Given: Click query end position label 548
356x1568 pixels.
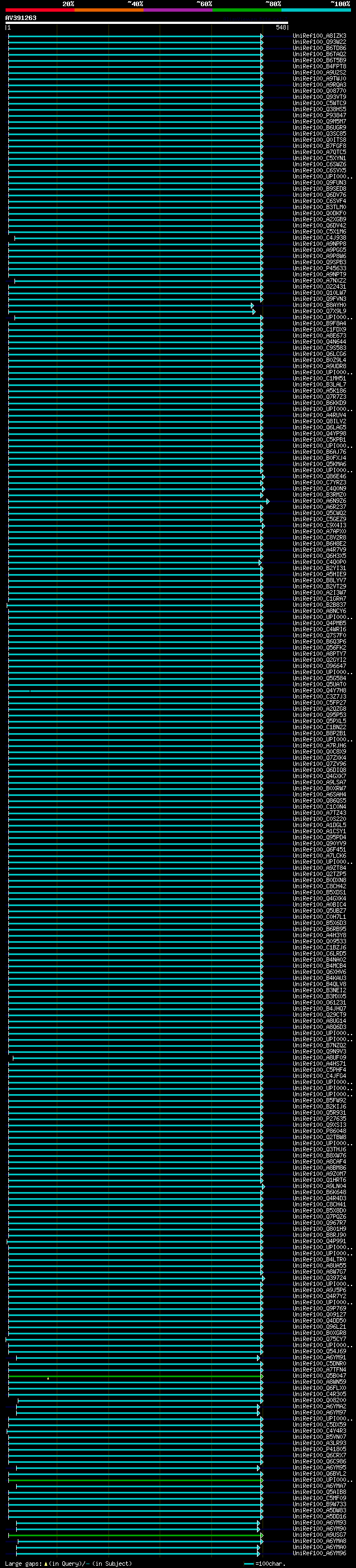Looking at the screenshot, I should (280, 27).
